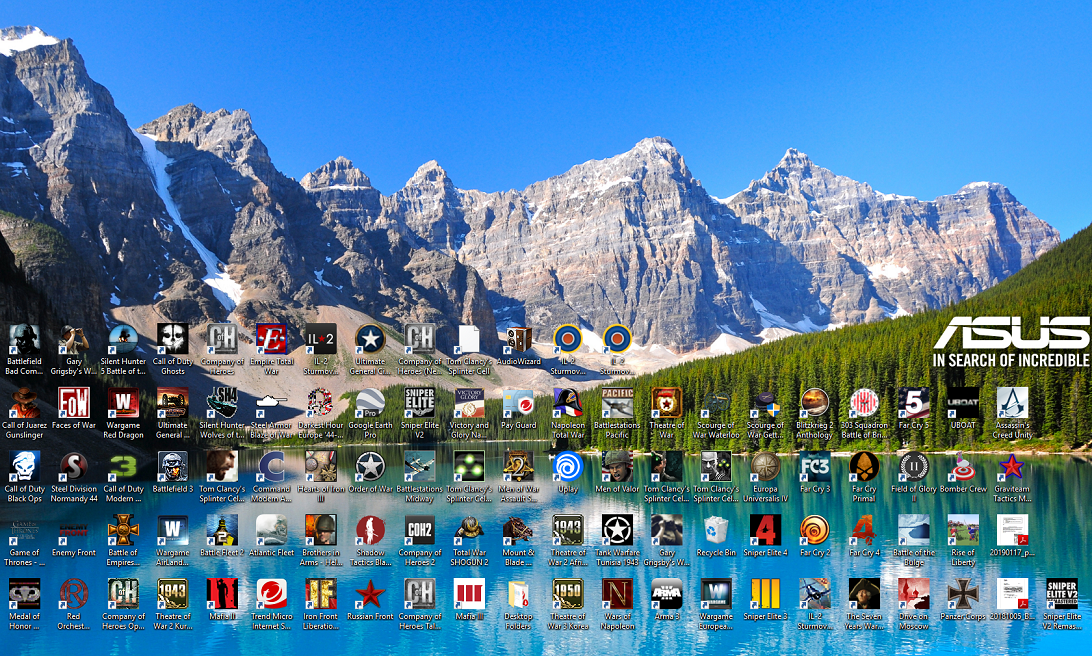Click the Far Cry 3 icon
Viewport: 1092px width, 656px height.
(814, 467)
